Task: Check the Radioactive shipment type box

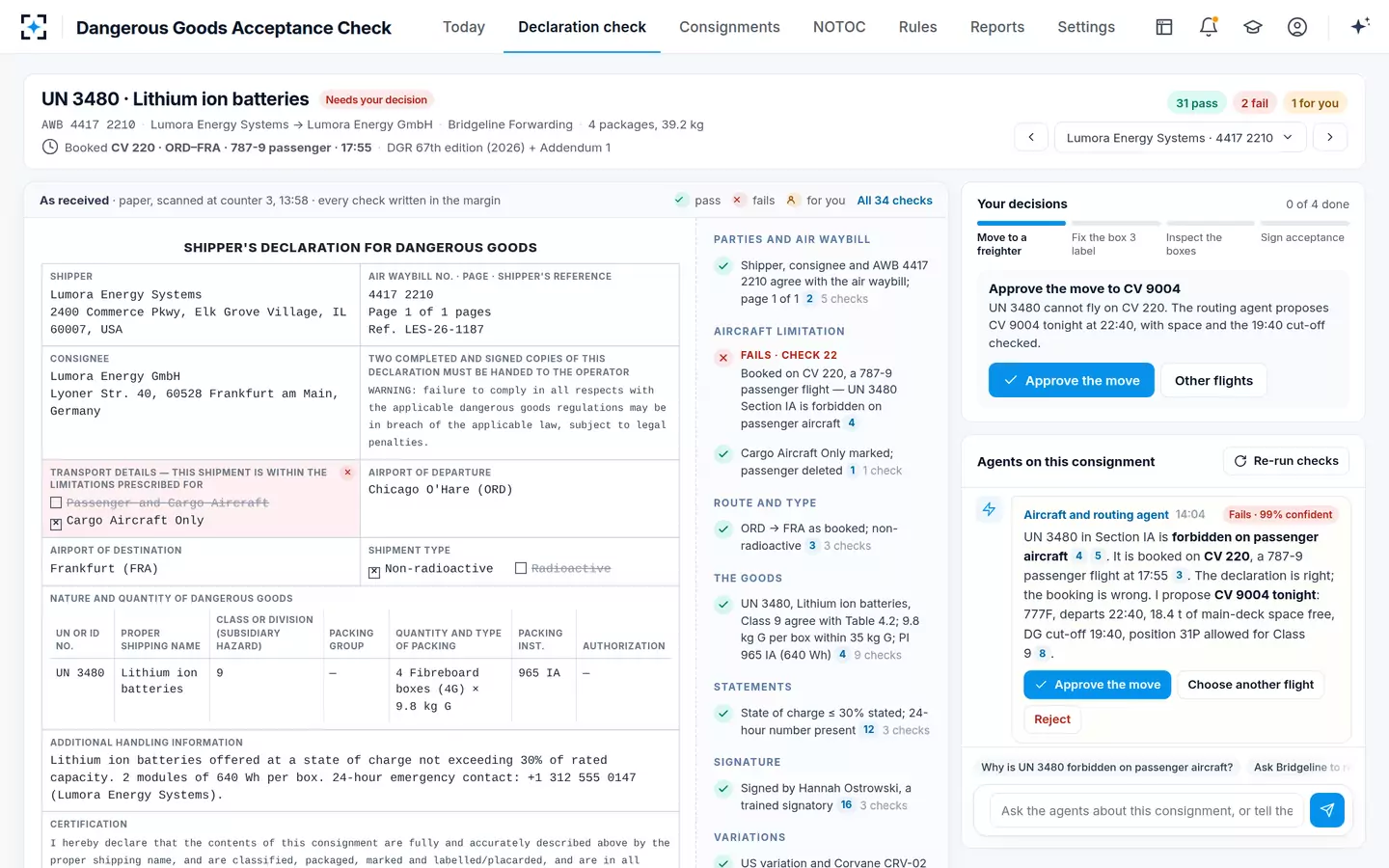Action: click(x=521, y=569)
